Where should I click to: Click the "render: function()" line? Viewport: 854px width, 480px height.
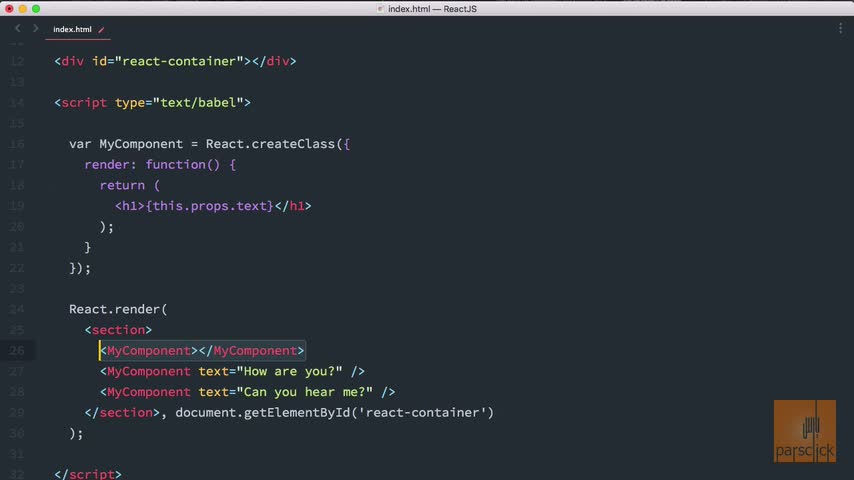(160, 165)
